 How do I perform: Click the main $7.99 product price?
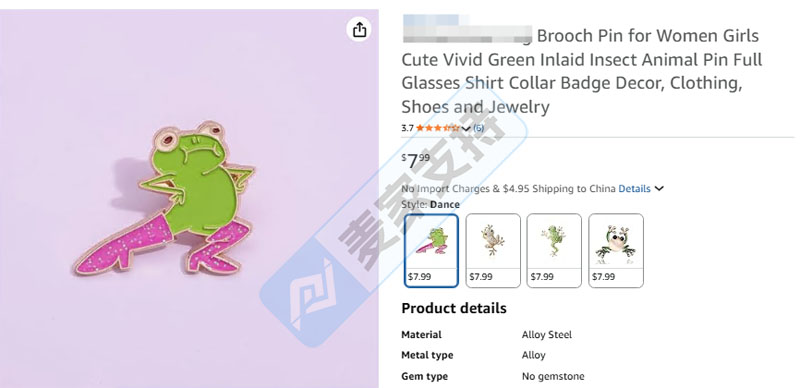[416, 160]
